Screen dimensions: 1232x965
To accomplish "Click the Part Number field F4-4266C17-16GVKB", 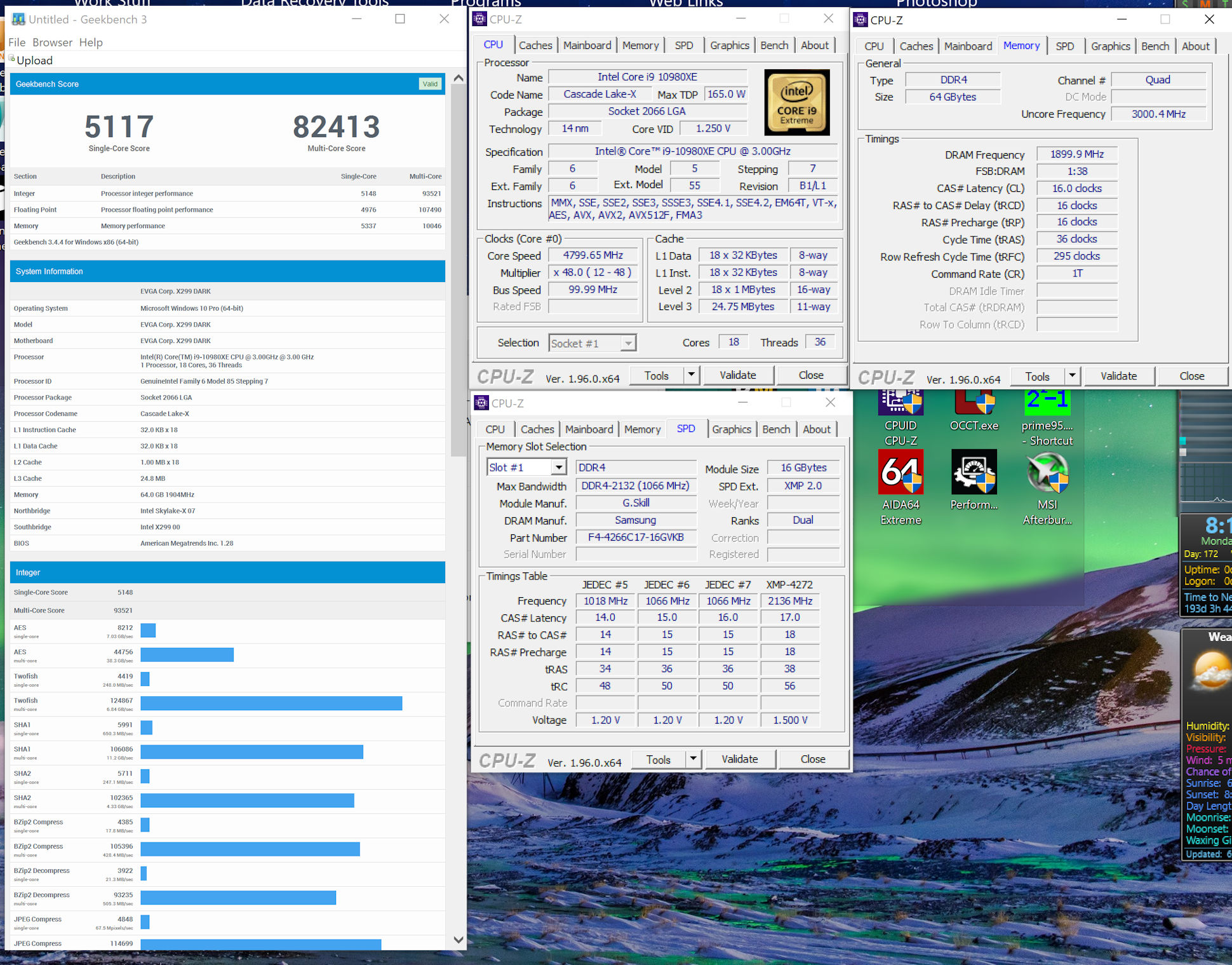I will (636, 537).
